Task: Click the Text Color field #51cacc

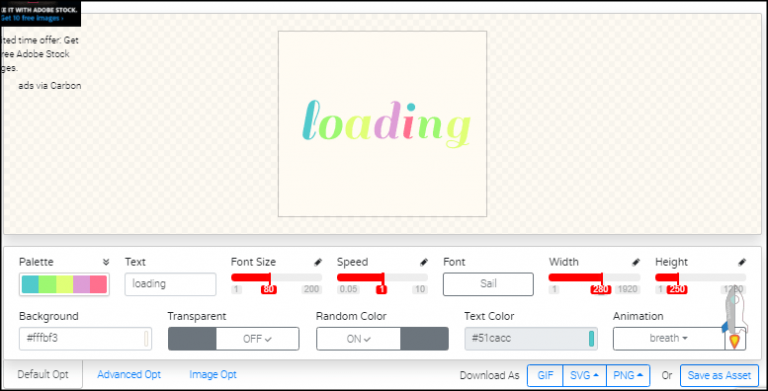Action: [x=531, y=339]
